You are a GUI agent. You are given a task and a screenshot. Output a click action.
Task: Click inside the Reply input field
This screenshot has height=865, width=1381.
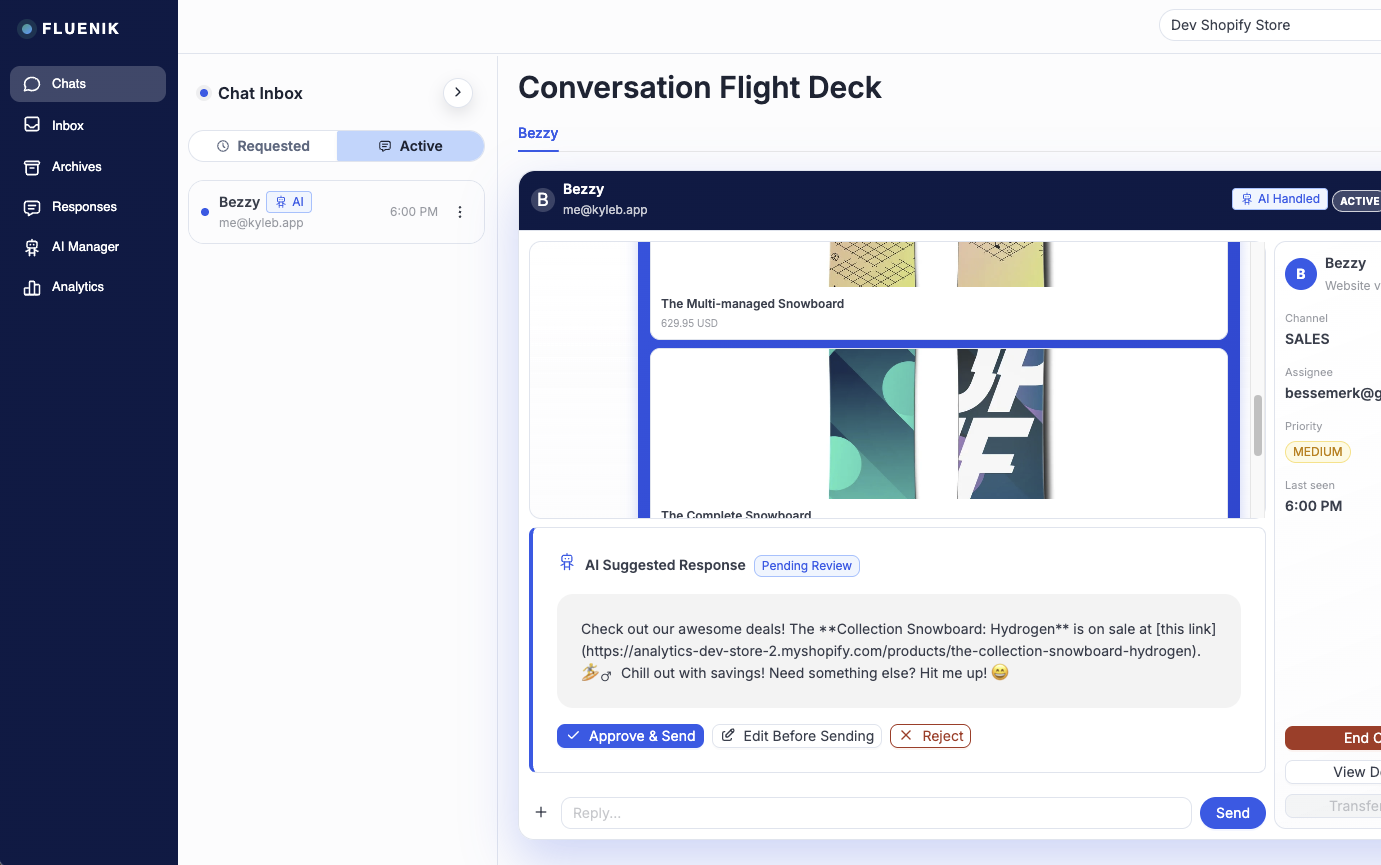point(875,812)
